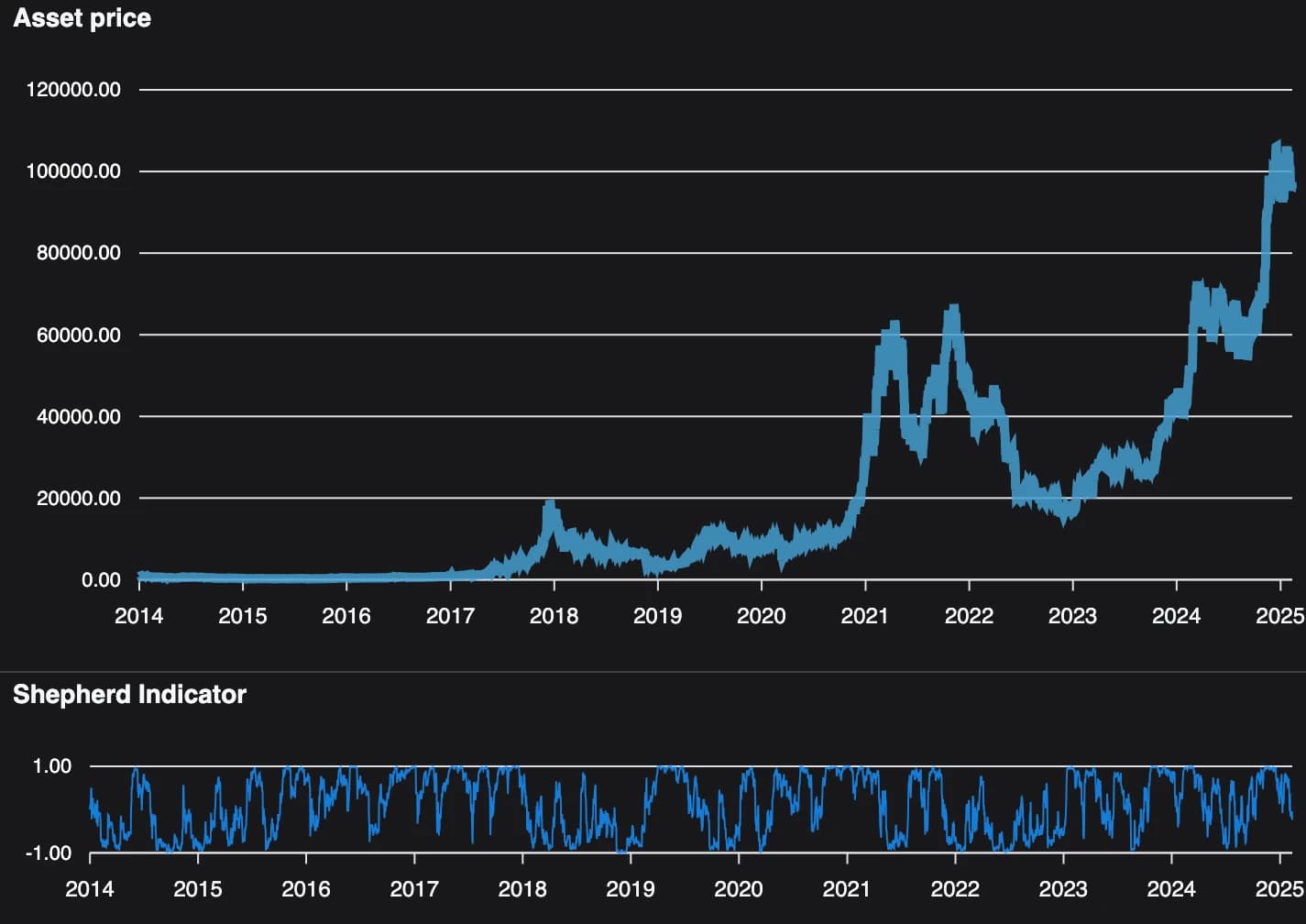Click 2024 on the Asset price x-axis
The image size is (1306, 924).
(1176, 616)
